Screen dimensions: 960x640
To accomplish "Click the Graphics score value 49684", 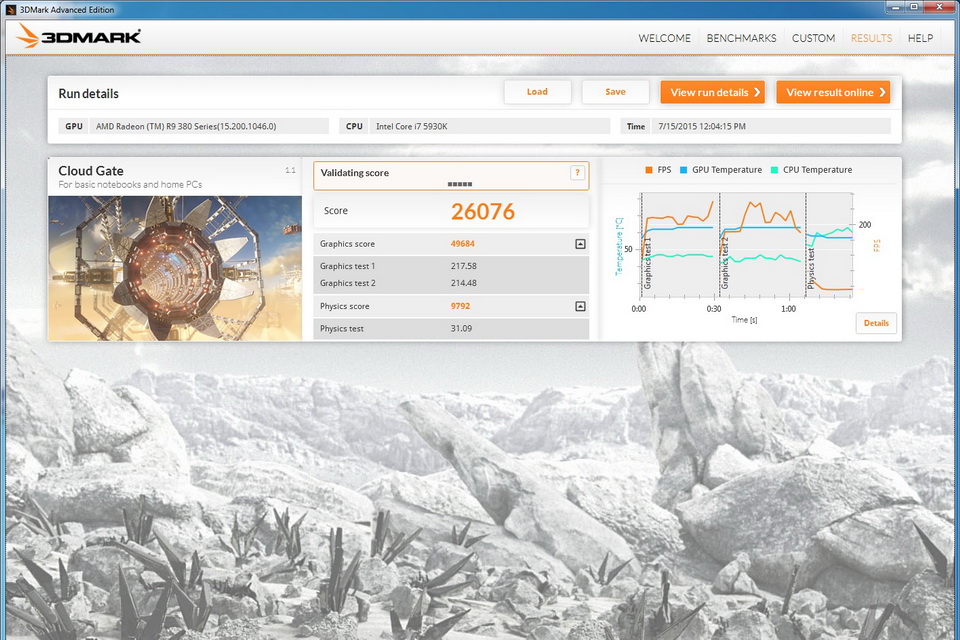I will (x=463, y=244).
